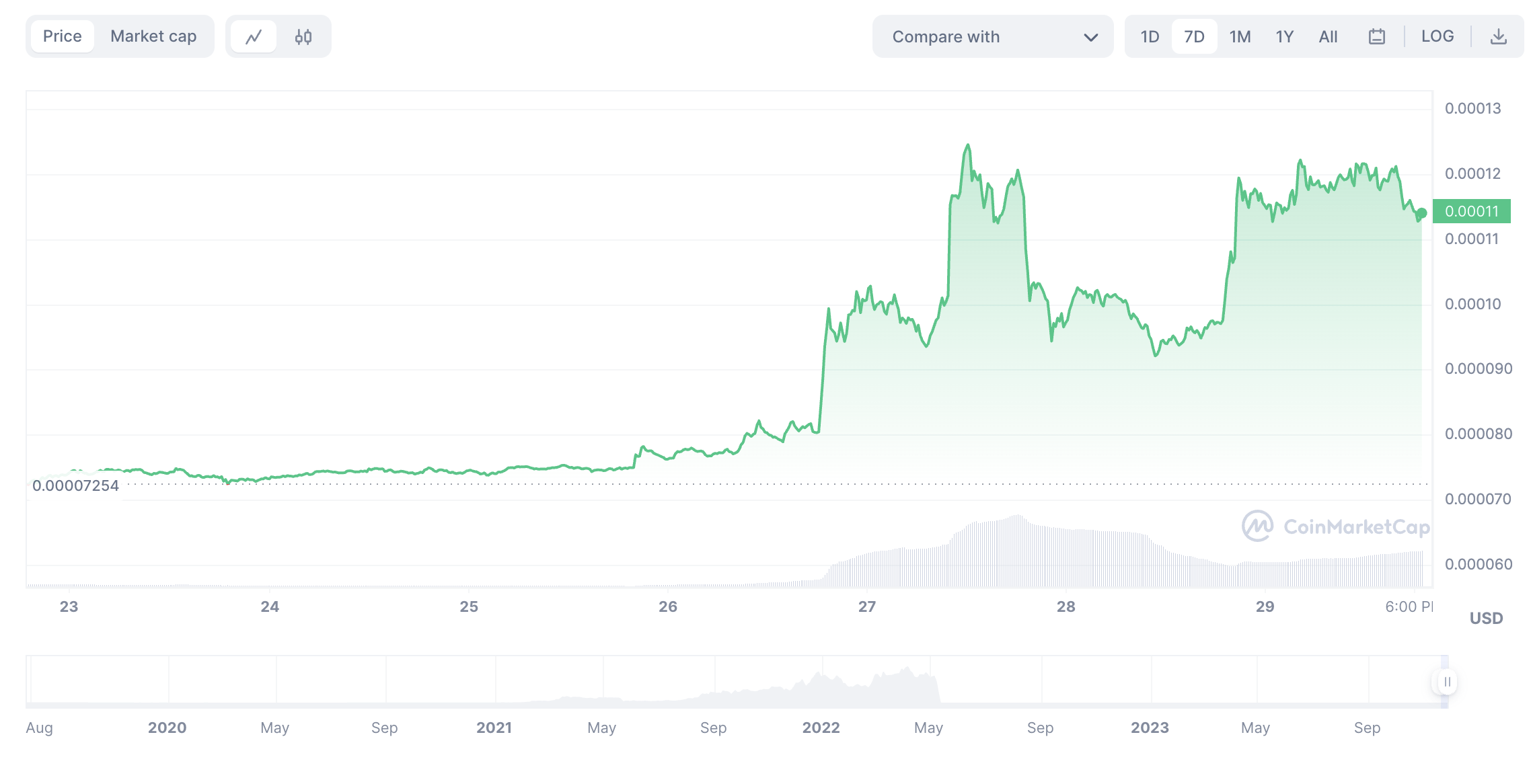The image size is (1531, 784).
Task: Select the Price view toggle
Action: pyautogui.click(x=63, y=36)
